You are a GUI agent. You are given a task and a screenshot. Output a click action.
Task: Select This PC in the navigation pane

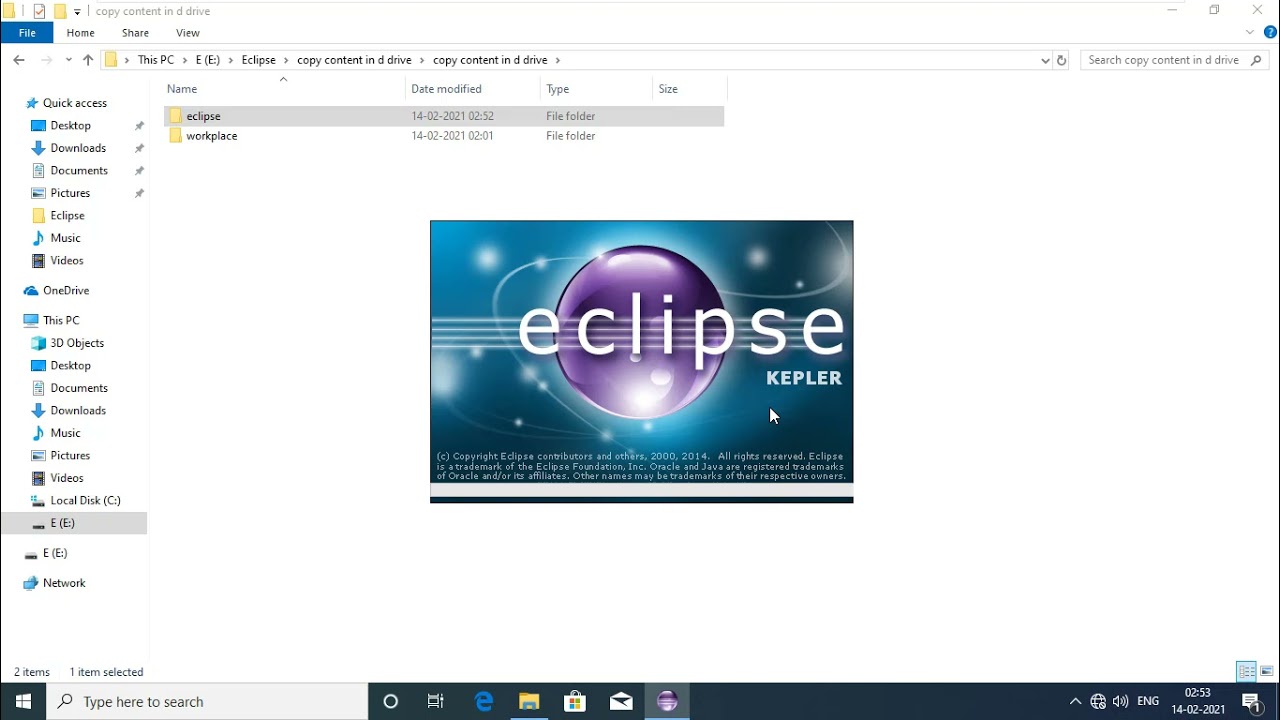click(x=61, y=321)
